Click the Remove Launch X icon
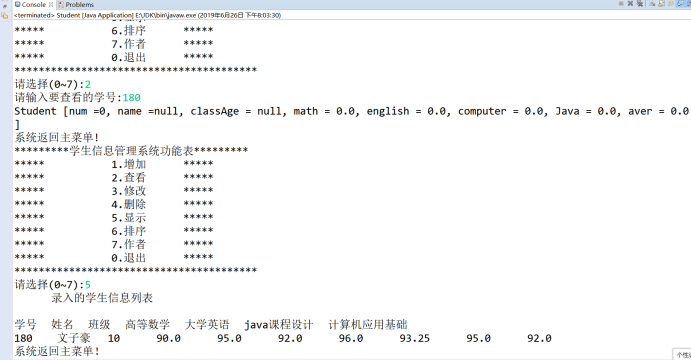691x361 pixels. click(x=630, y=4)
